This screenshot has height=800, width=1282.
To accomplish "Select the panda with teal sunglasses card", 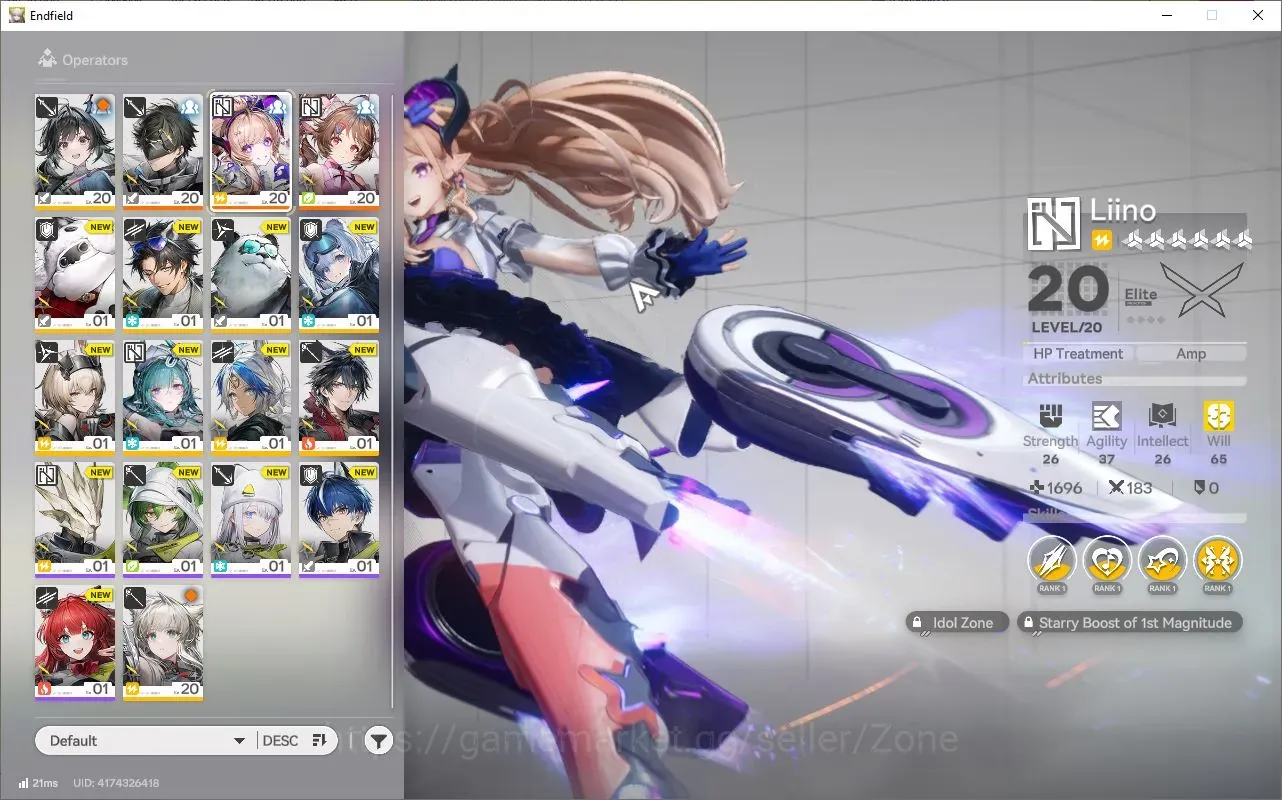I will pos(251,275).
